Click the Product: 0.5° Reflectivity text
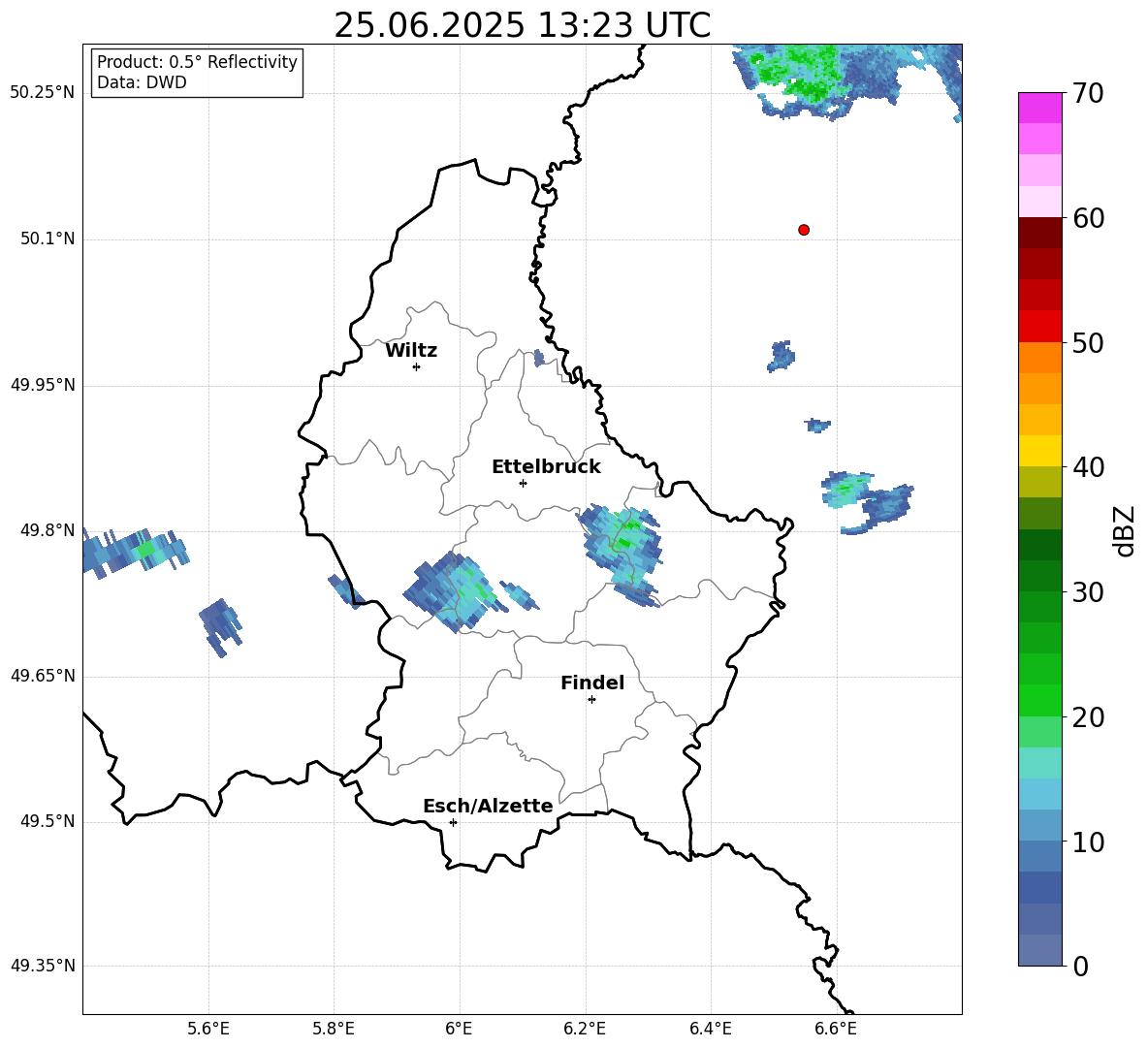This screenshot has width=1148, height=1048. [197, 61]
